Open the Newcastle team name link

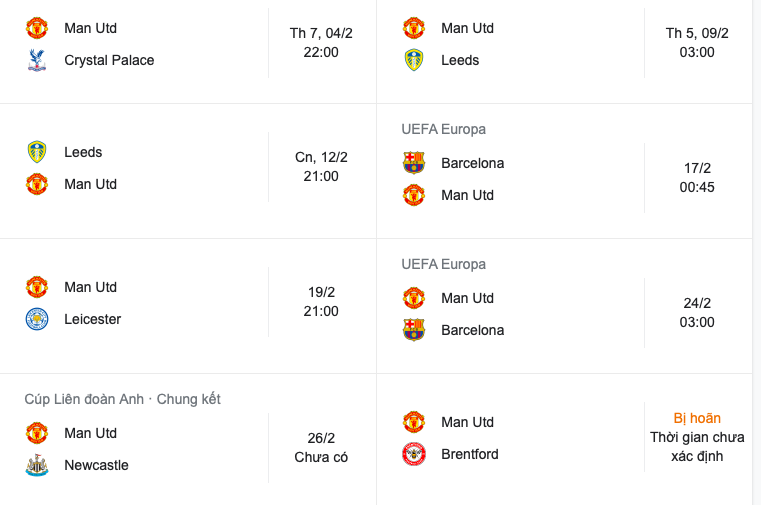(96, 465)
